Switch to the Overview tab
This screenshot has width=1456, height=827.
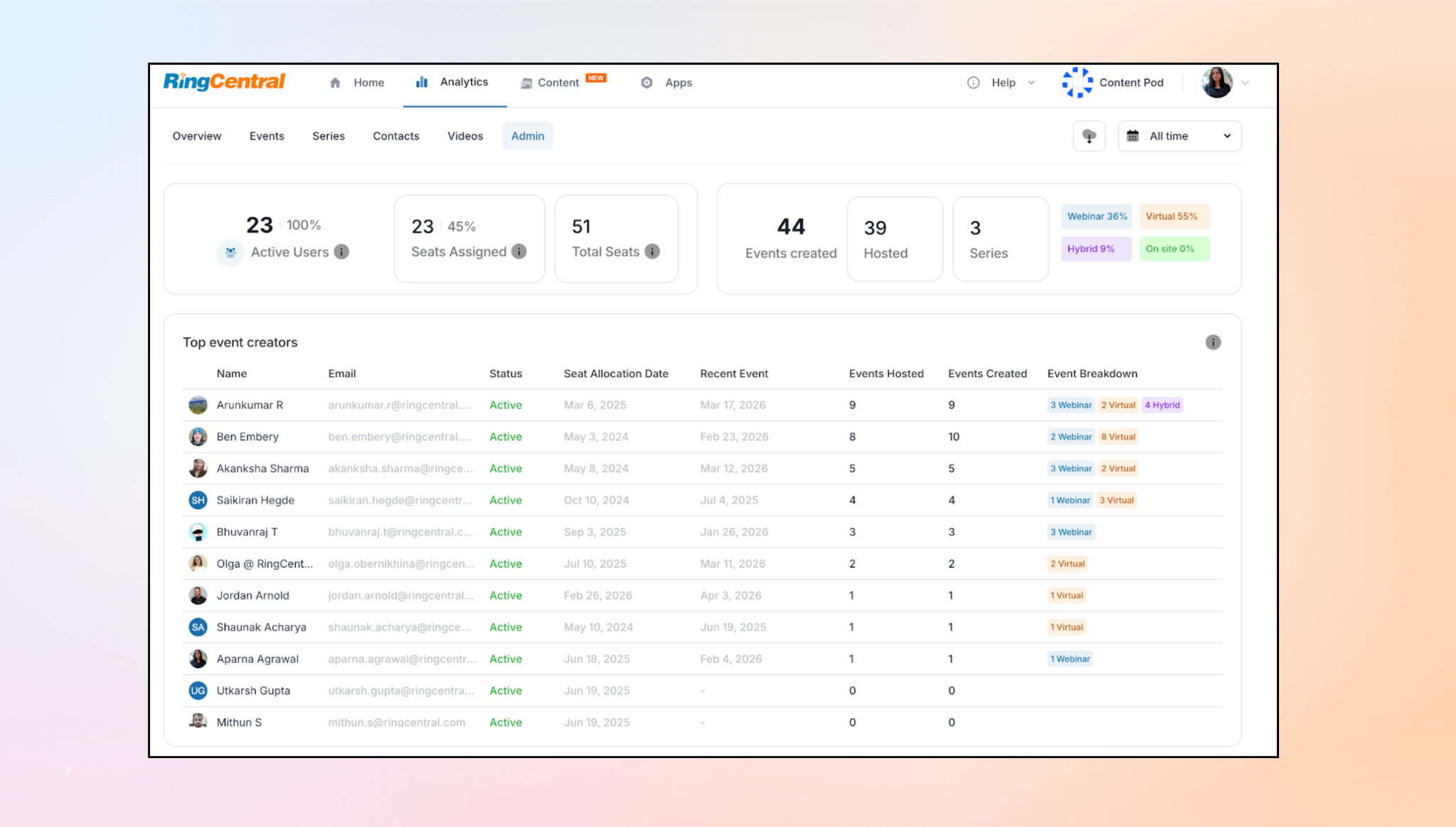pyautogui.click(x=197, y=136)
